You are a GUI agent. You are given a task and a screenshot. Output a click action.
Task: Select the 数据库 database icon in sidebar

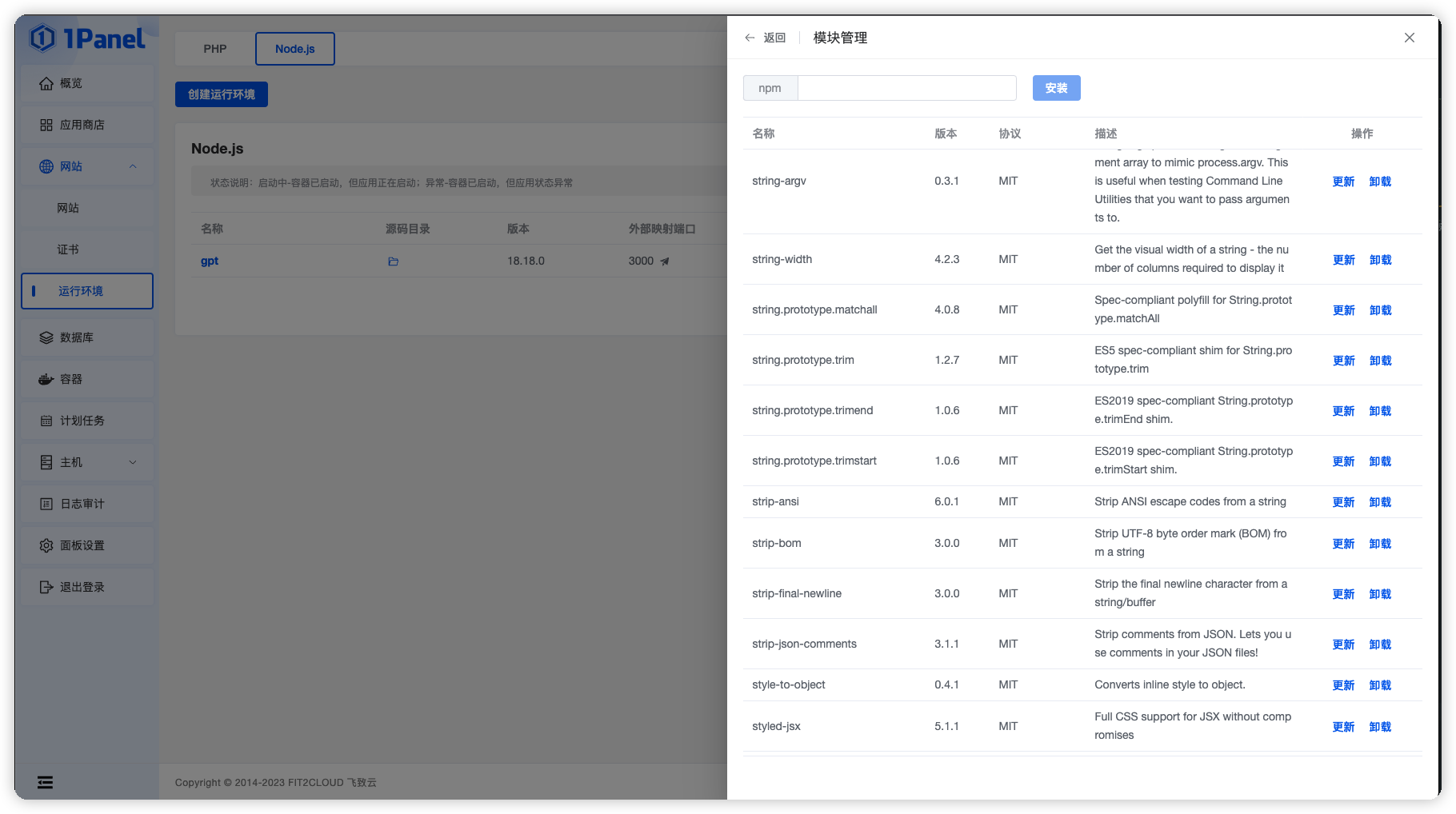[46, 337]
